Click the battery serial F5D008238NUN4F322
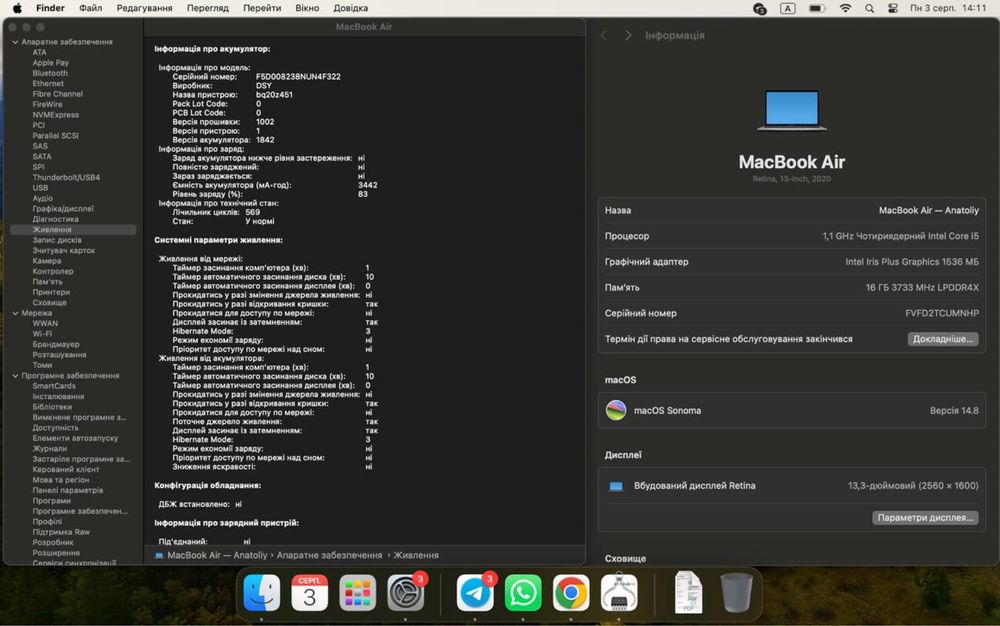 (298, 76)
